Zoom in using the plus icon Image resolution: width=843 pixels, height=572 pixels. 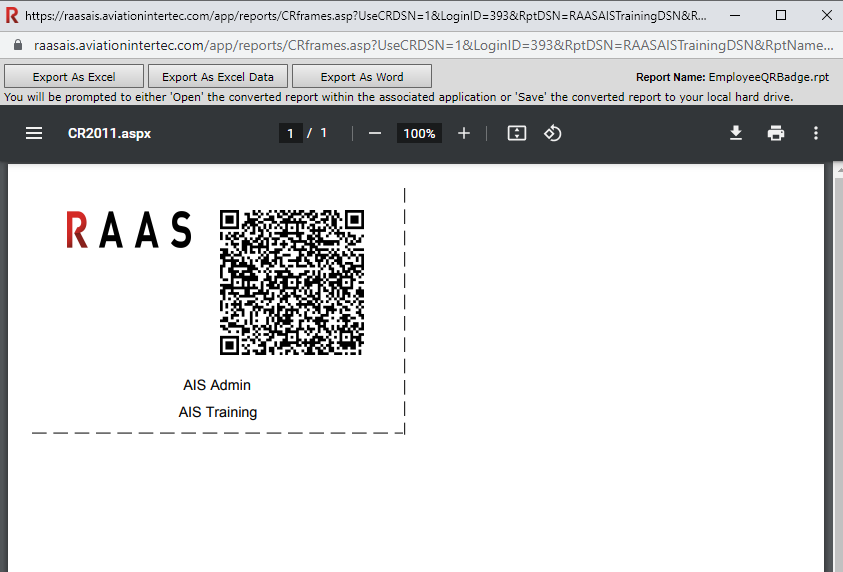464,134
